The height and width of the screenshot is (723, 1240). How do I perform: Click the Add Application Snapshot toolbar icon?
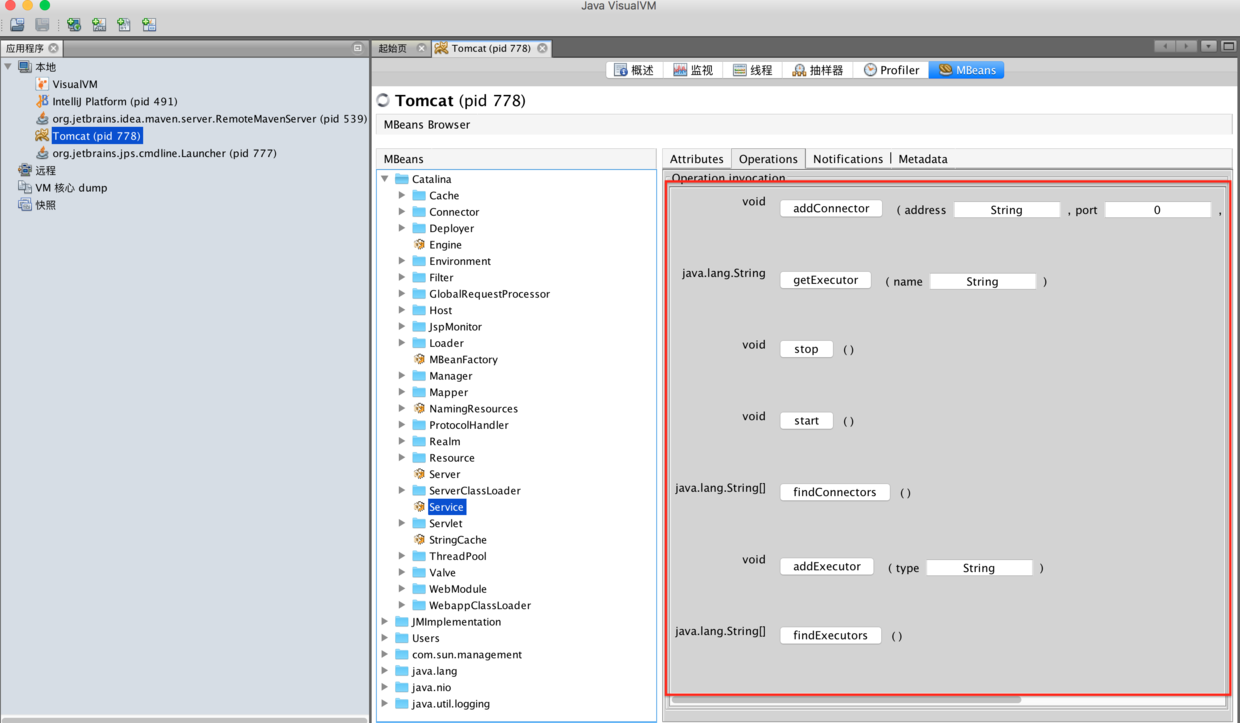click(149, 24)
